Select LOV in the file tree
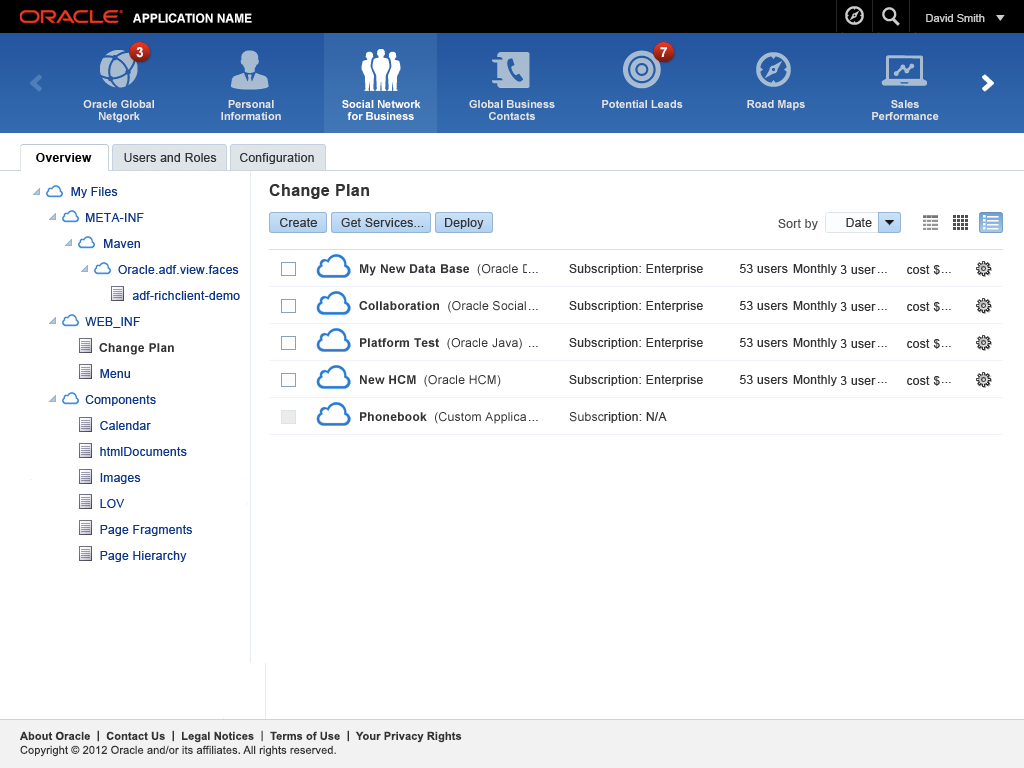The height and width of the screenshot is (768, 1024). click(112, 504)
